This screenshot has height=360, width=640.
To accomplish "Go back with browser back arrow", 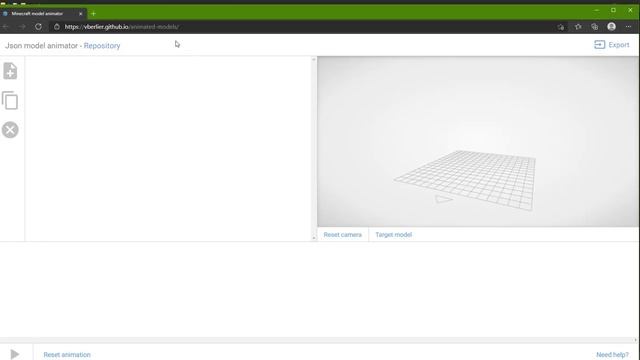I will pos(6,27).
